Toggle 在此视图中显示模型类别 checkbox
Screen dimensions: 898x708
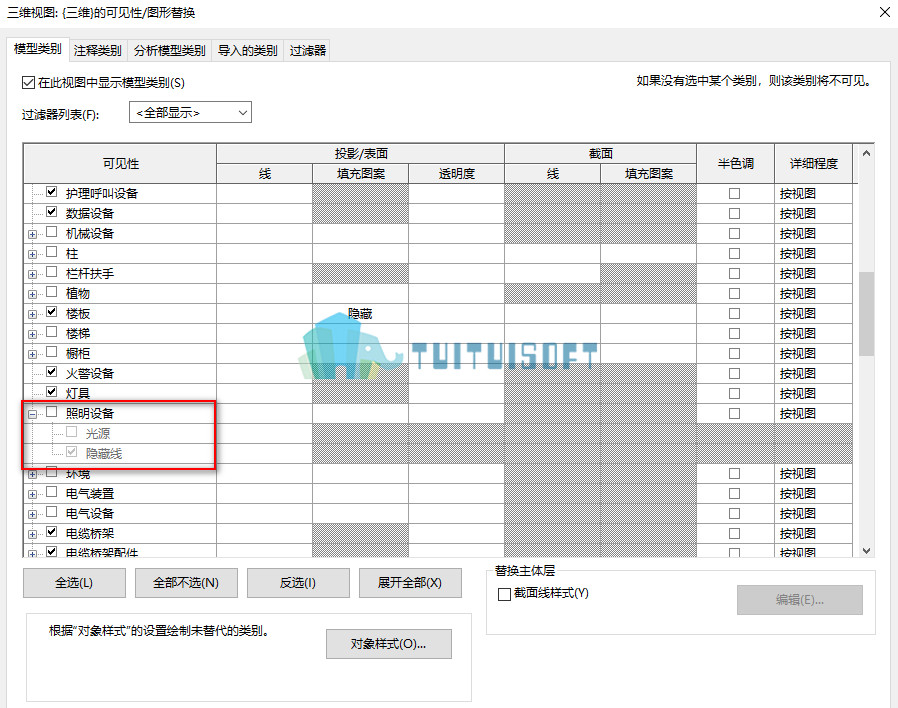coord(28,82)
